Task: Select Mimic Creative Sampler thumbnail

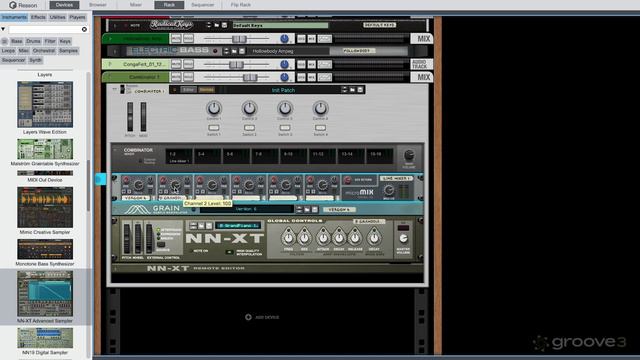Action: point(45,207)
